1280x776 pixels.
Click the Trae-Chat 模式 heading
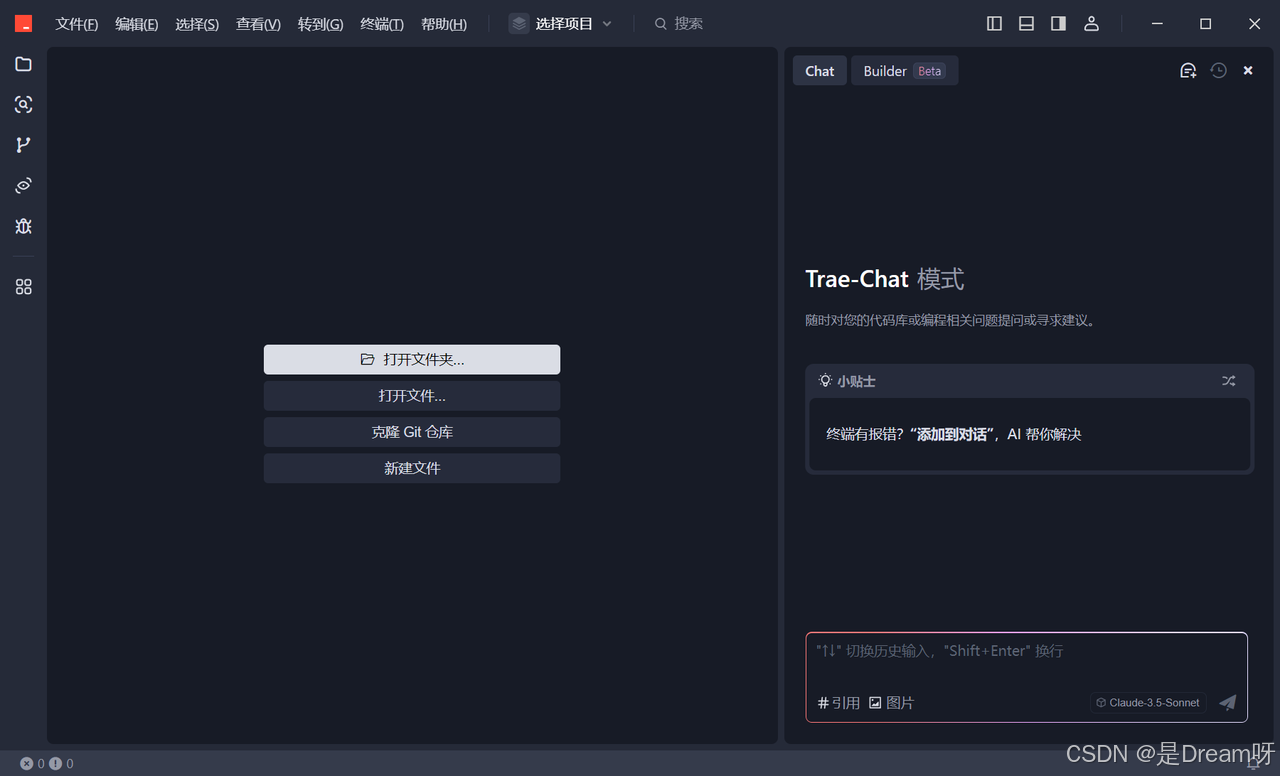[x=885, y=279]
